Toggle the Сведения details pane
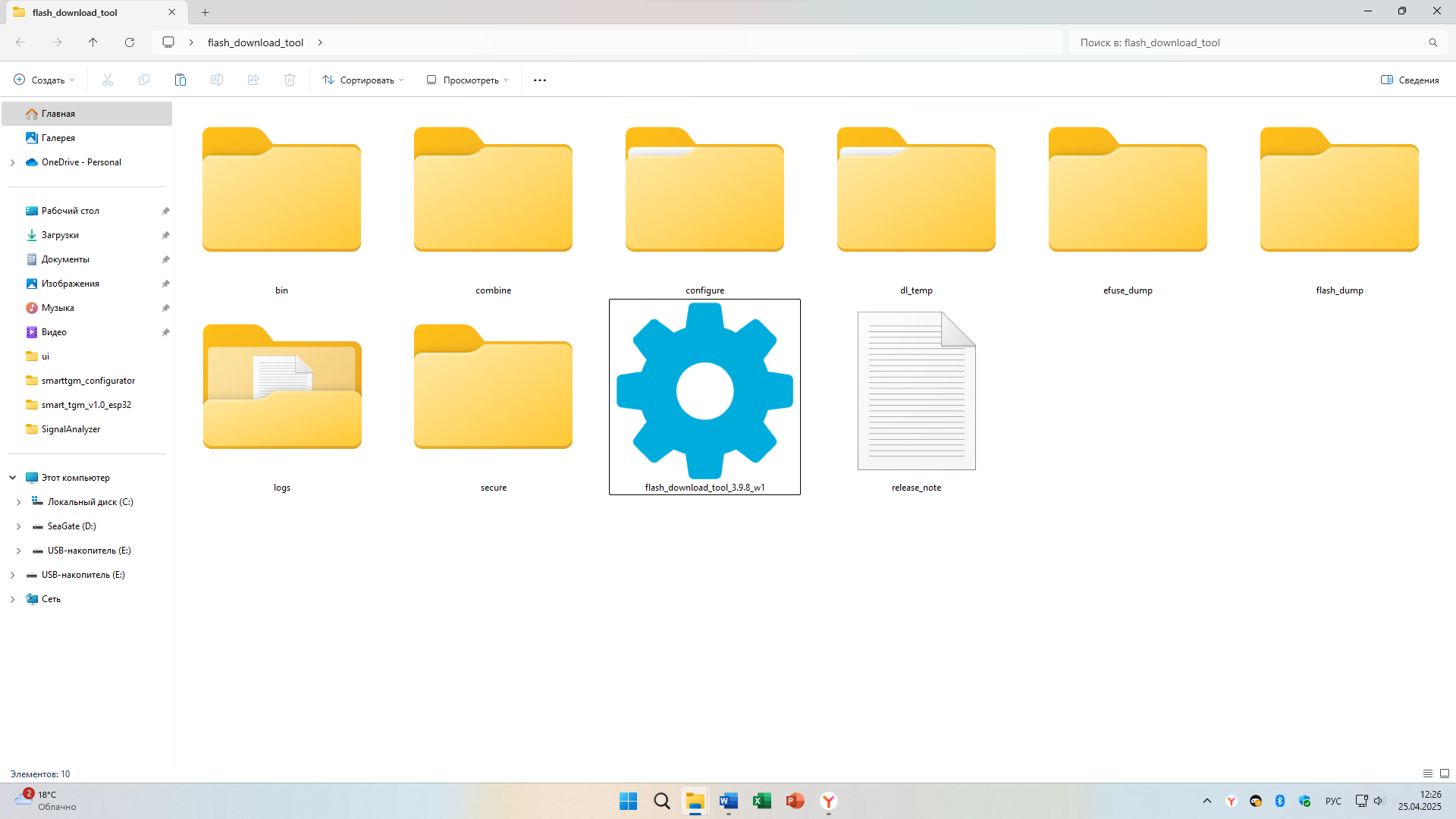Image resolution: width=1456 pixels, height=819 pixels. [1410, 80]
